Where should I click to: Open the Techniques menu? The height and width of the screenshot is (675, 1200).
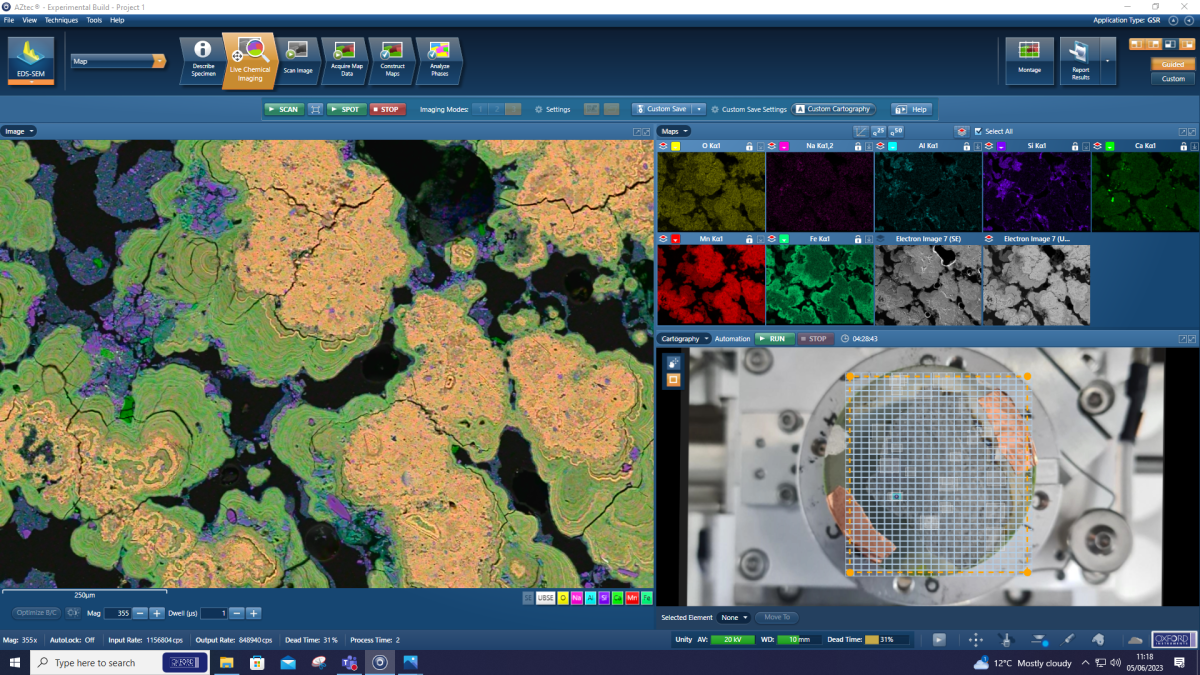(x=62, y=19)
